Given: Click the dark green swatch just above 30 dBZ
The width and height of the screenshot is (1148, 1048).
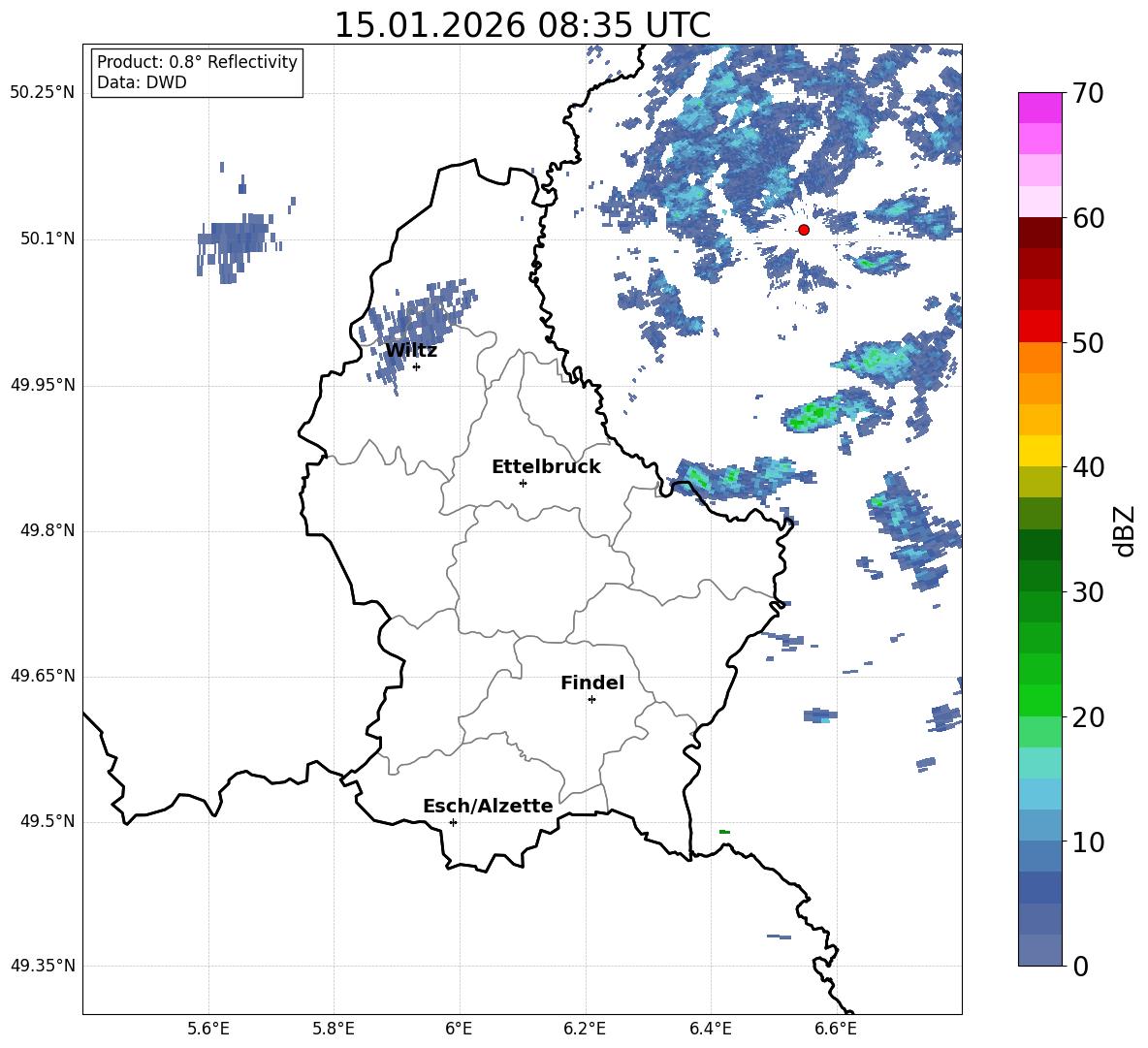Looking at the screenshot, I should (x=1039, y=576).
